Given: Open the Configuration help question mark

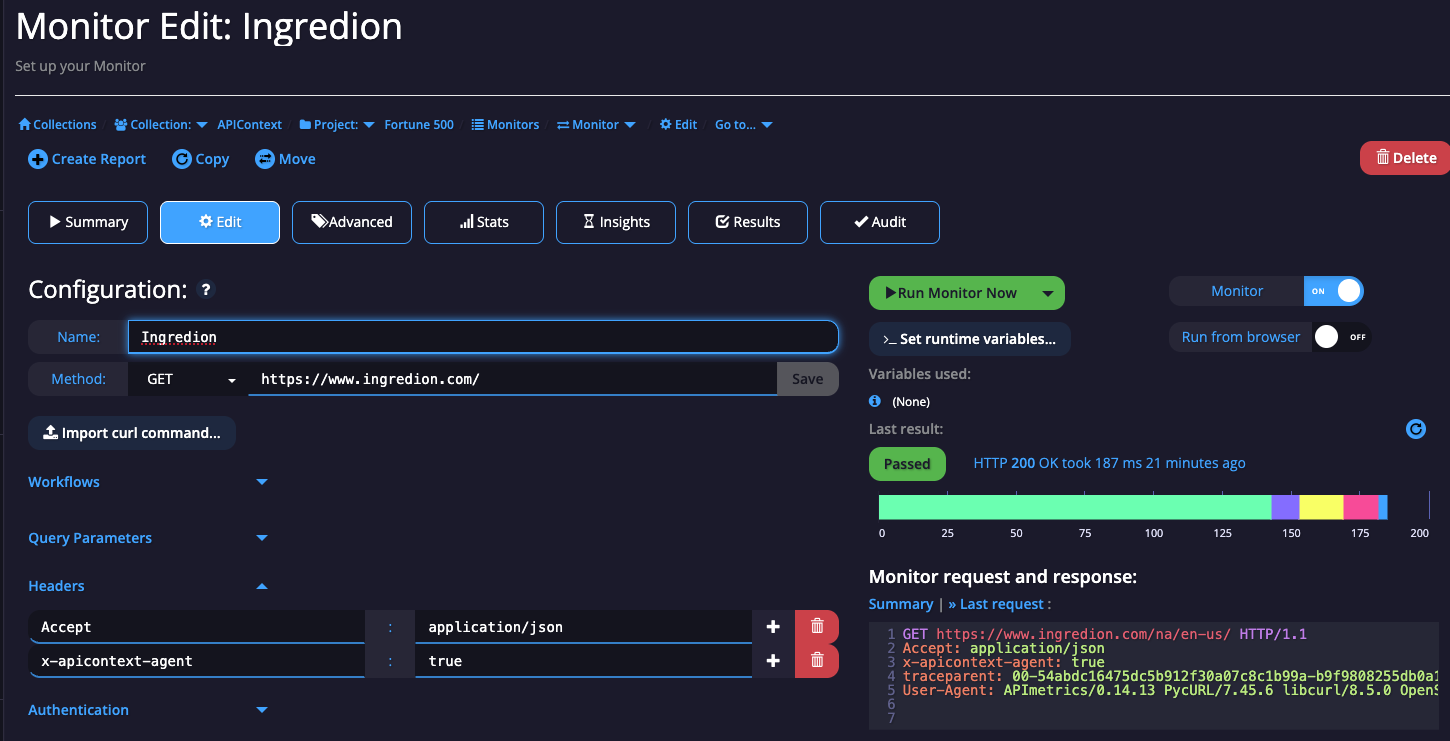Looking at the screenshot, I should pos(205,289).
